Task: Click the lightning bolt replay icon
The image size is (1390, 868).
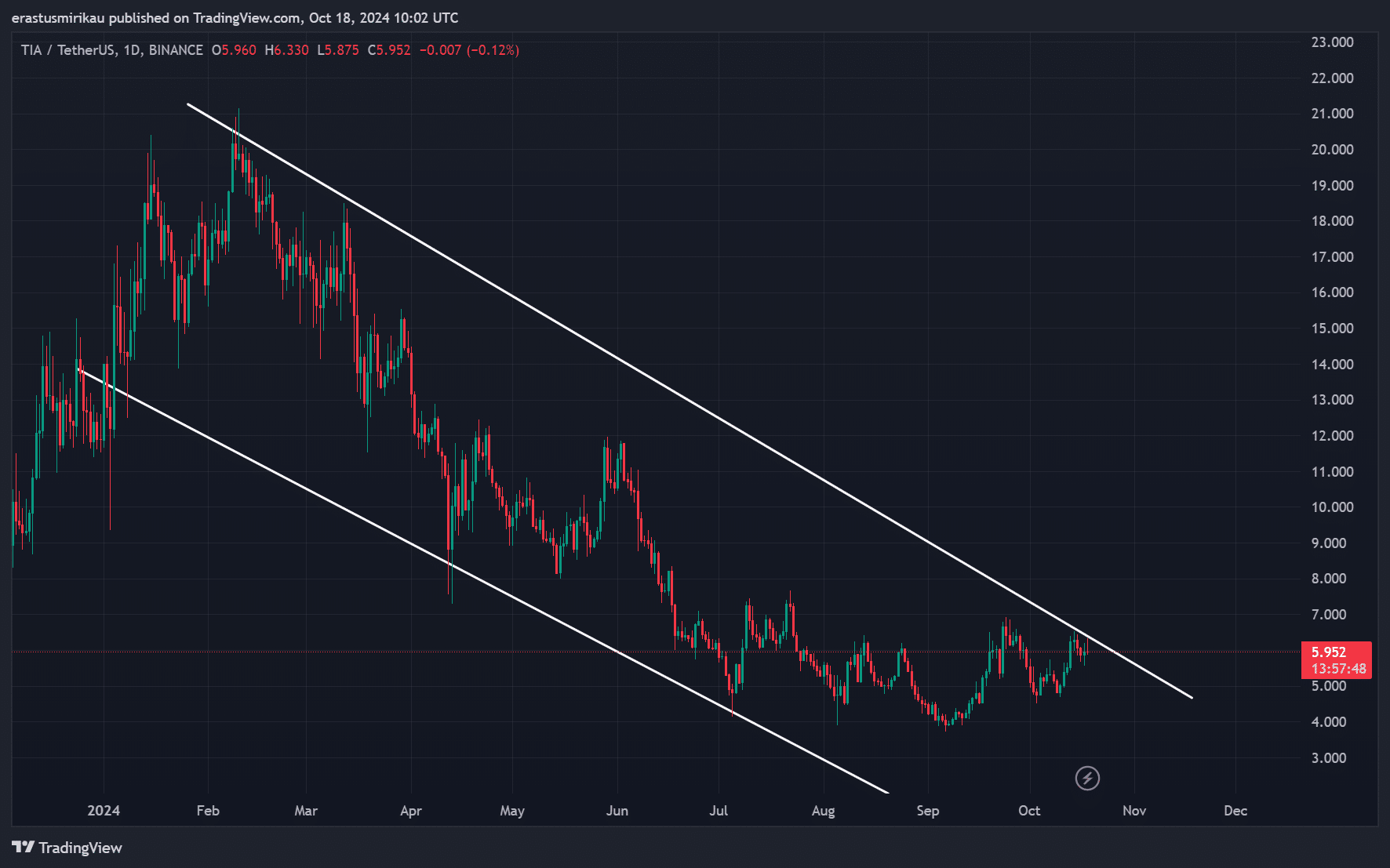Action: tap(1087, 778)
